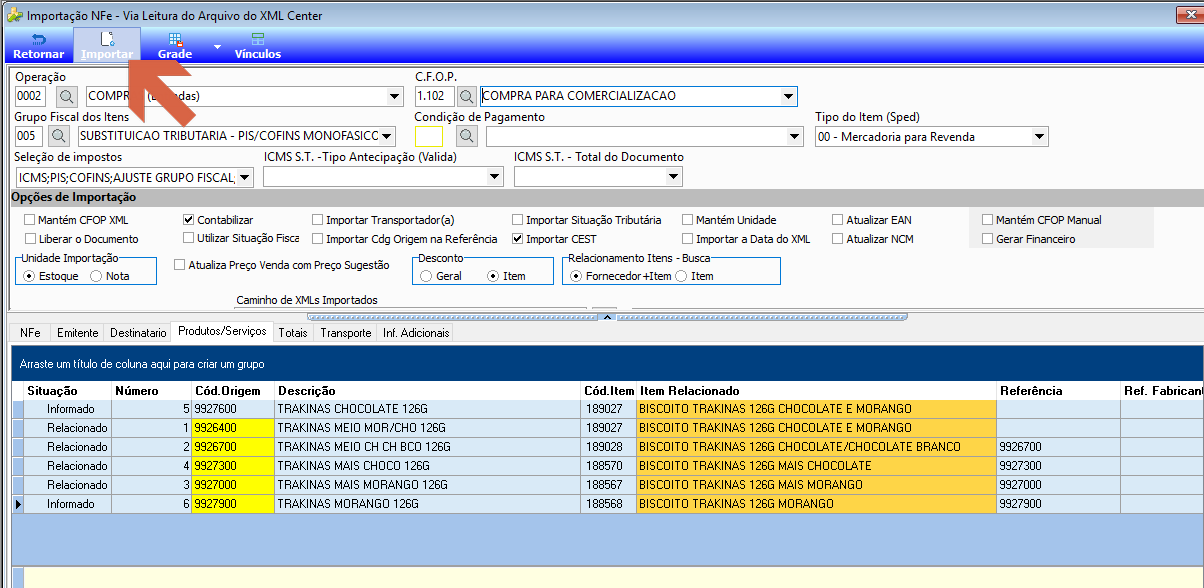
Task: Enable Importar Cdg Origem na Referência checkbox
Action: point(317,239)
